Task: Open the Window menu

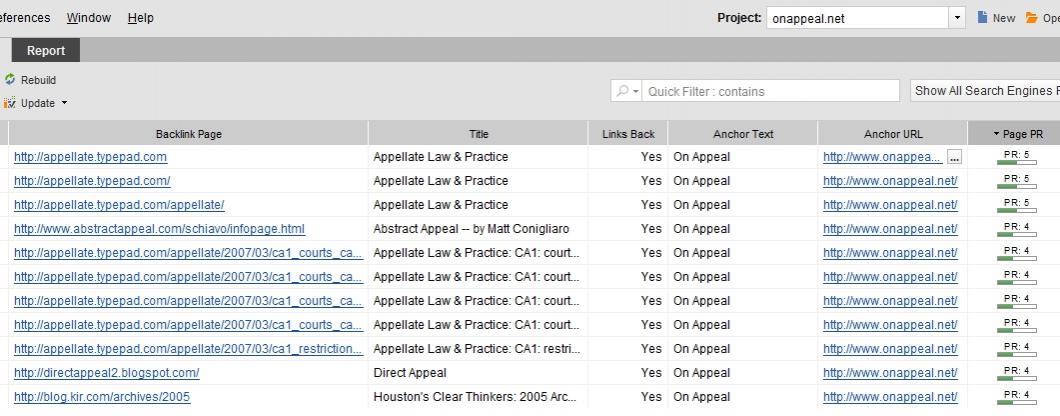Action: coord(89,18)
